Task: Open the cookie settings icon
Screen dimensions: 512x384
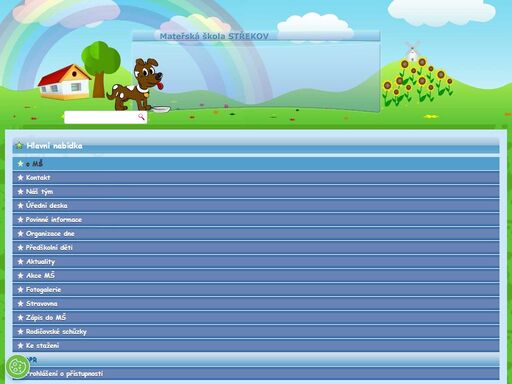Action: [18, 367]
